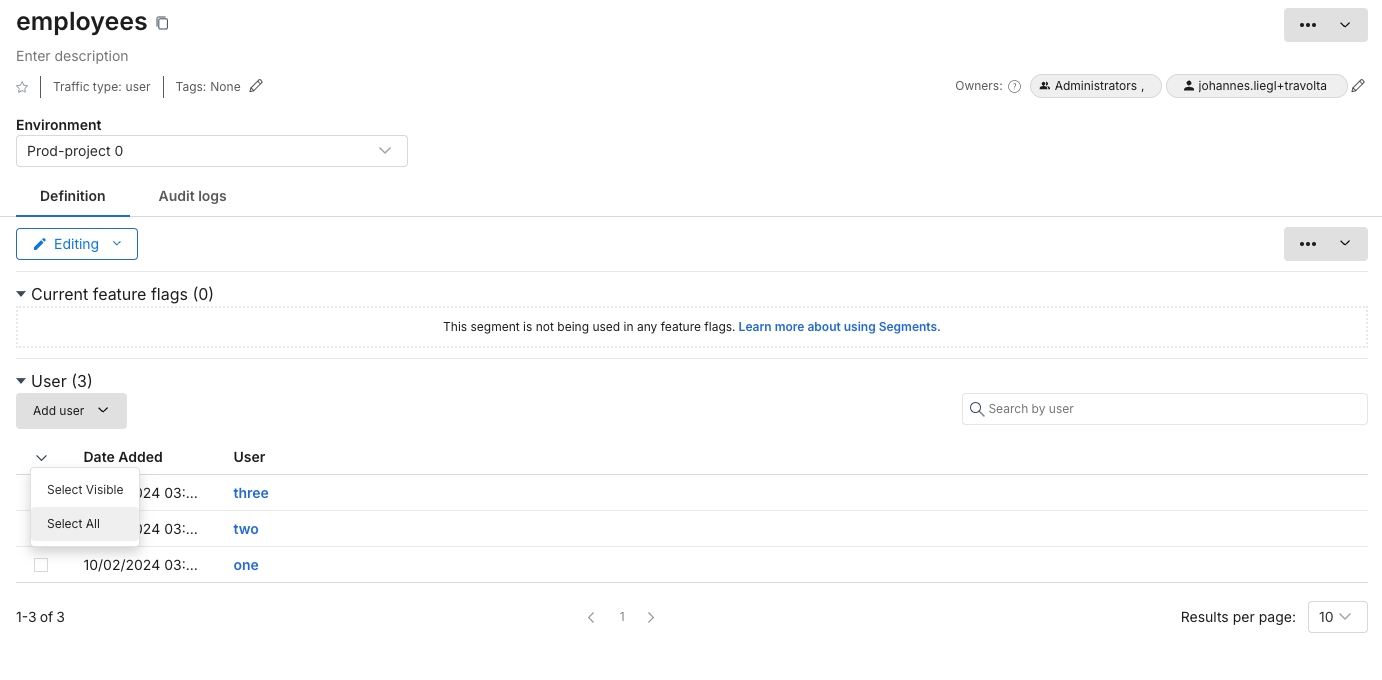The image size is (1382, 680).
Task: Click the pencil icon to edit owners
Action: click(1358, 86)
